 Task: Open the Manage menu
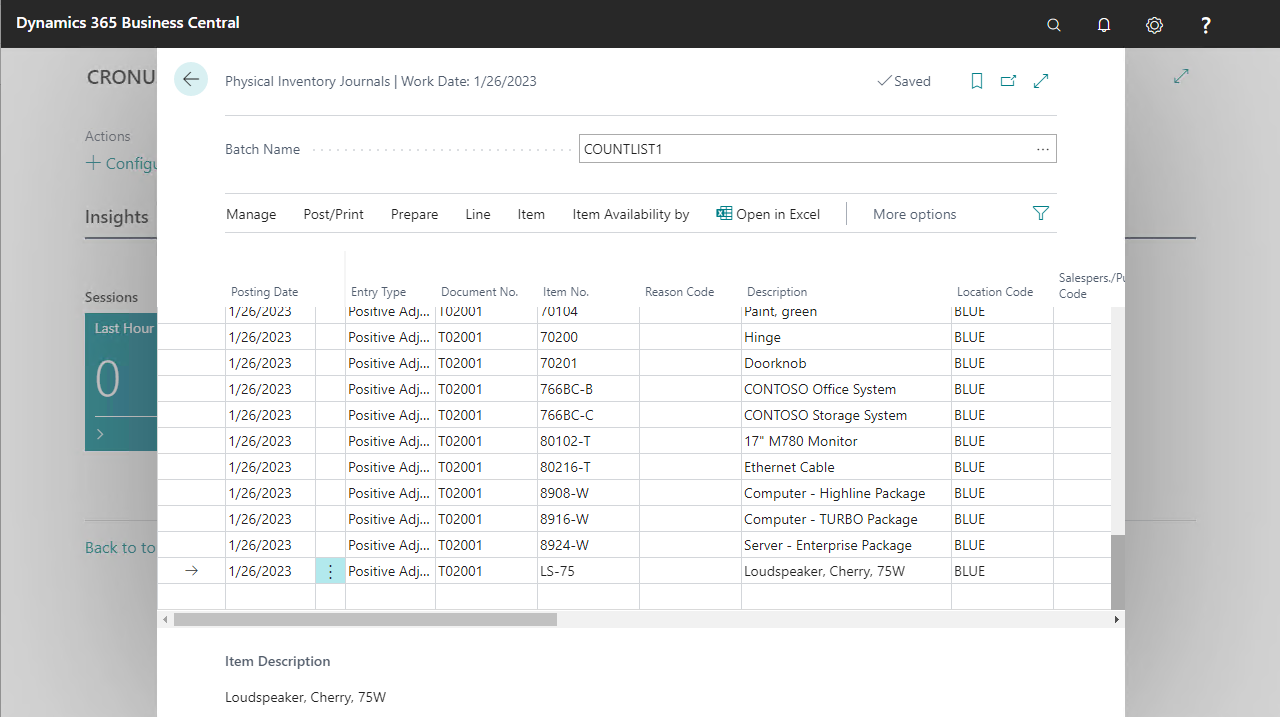(x=251, y=214)
